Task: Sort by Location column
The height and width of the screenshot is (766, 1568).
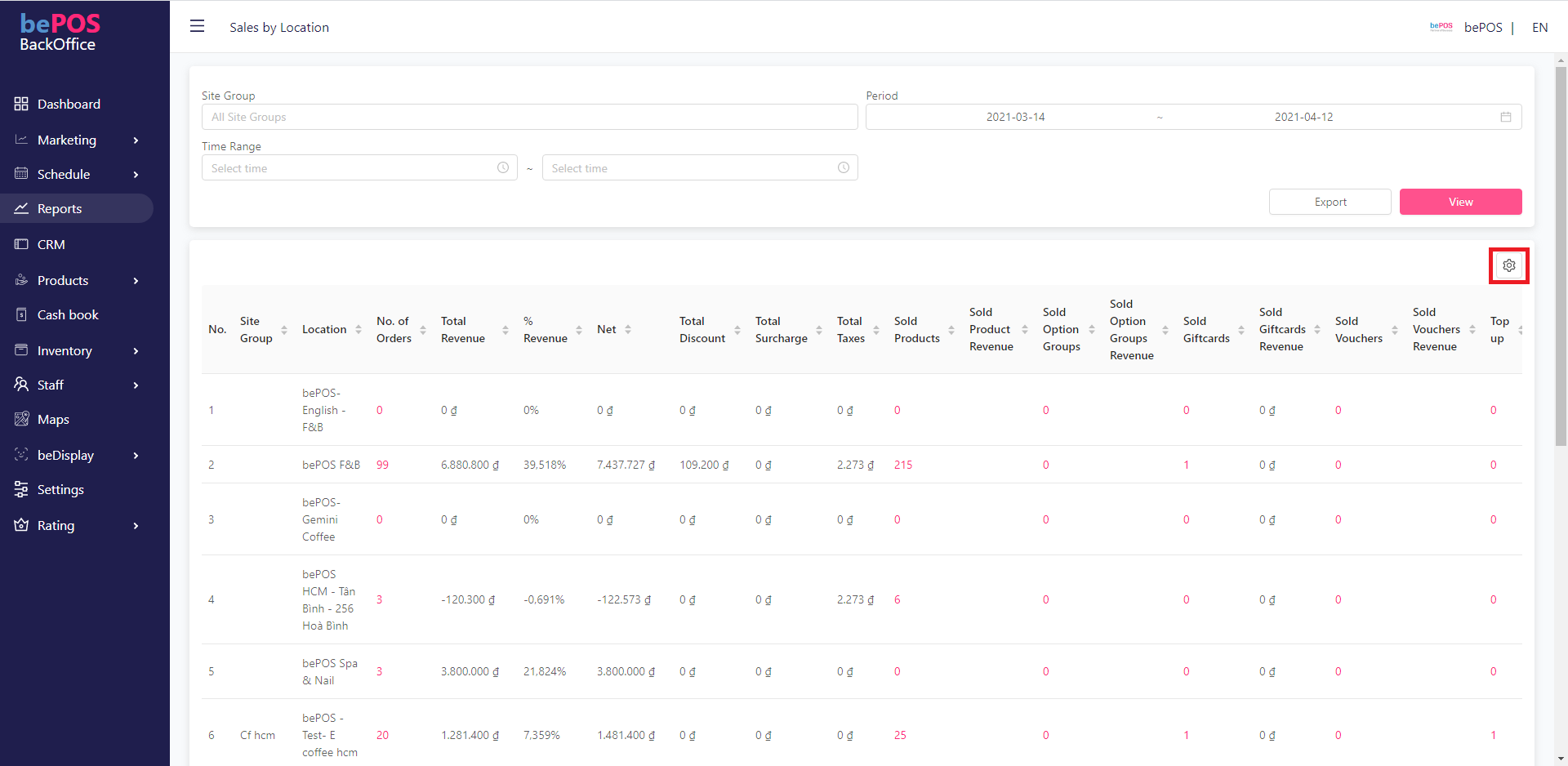Action: [358, 330]
